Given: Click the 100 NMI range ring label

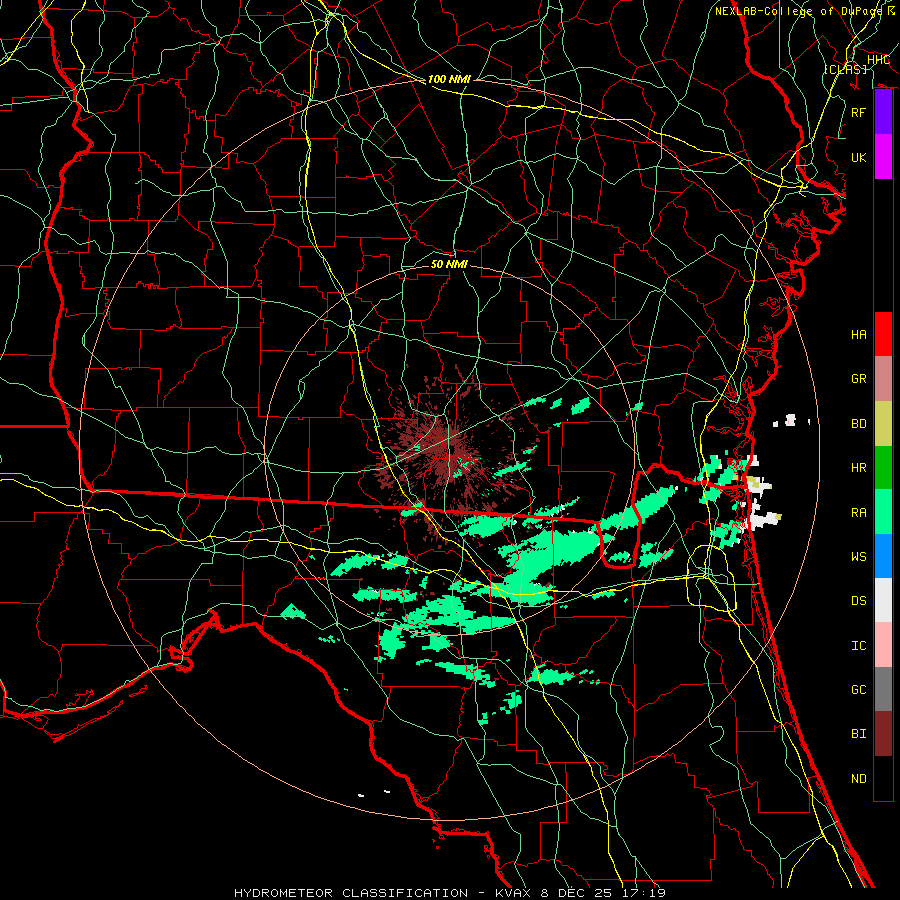Looking at the screenshot, I should pos(449,79).
